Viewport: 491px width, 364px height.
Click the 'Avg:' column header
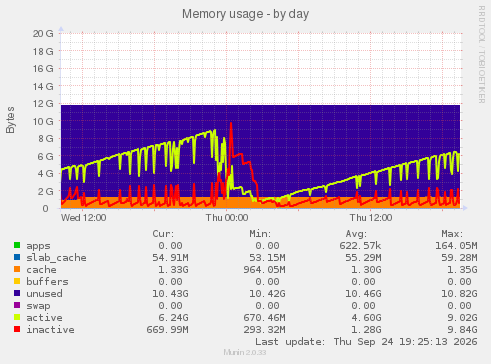click(356, 234)
